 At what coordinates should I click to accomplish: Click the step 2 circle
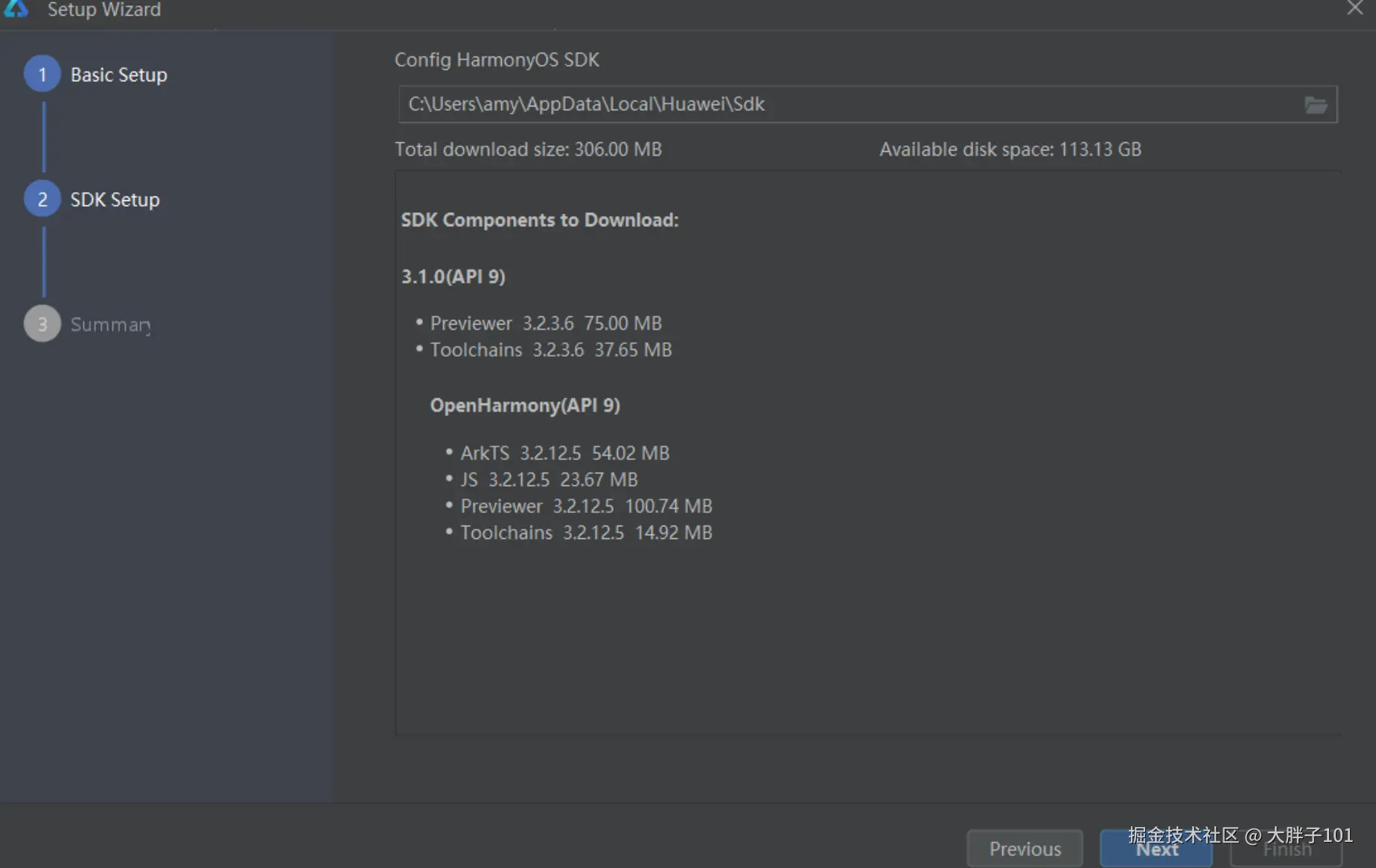(x=42, y=200)
